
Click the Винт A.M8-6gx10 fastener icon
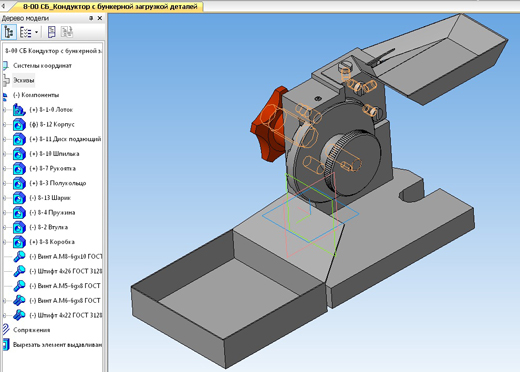pos(19,256)
